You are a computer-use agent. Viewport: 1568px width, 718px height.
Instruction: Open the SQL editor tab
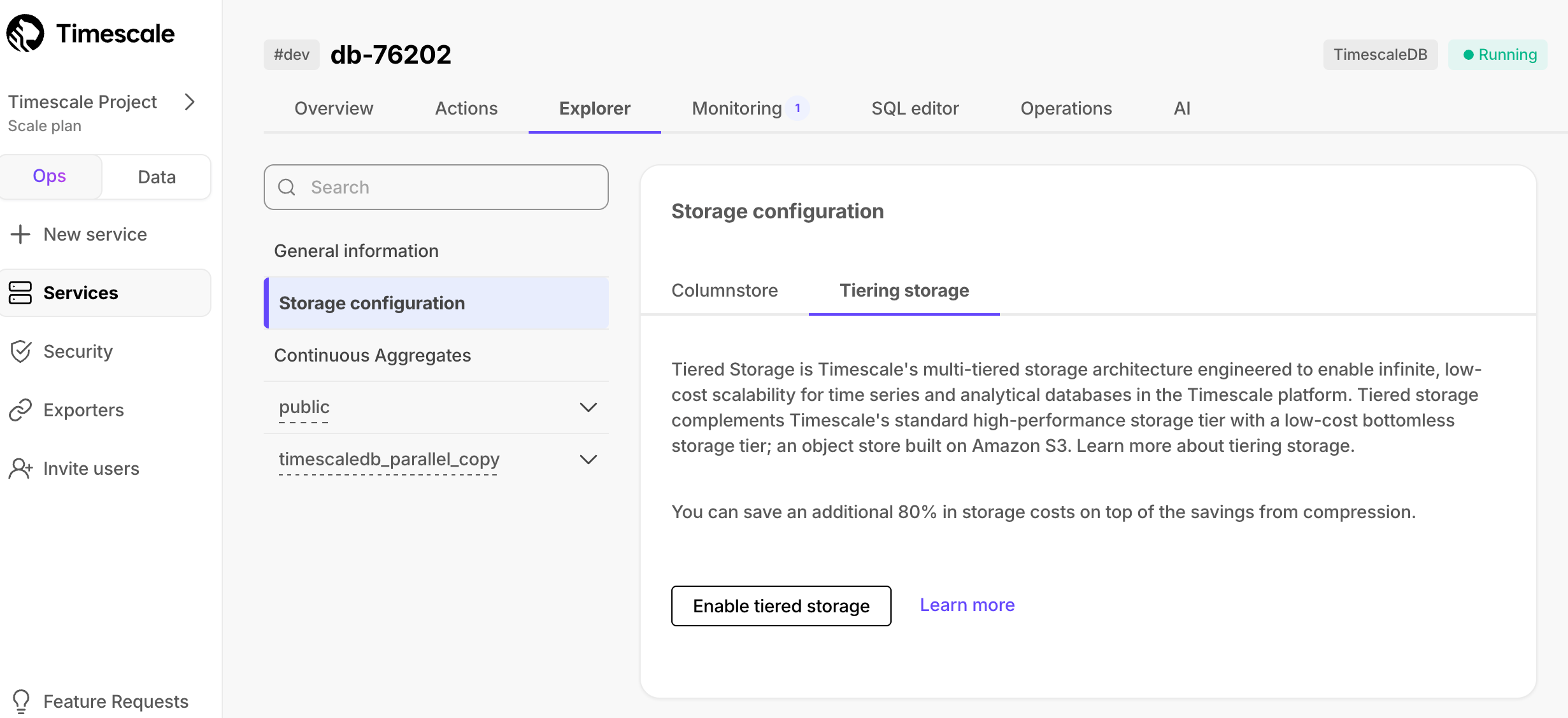tap(915, 109)
